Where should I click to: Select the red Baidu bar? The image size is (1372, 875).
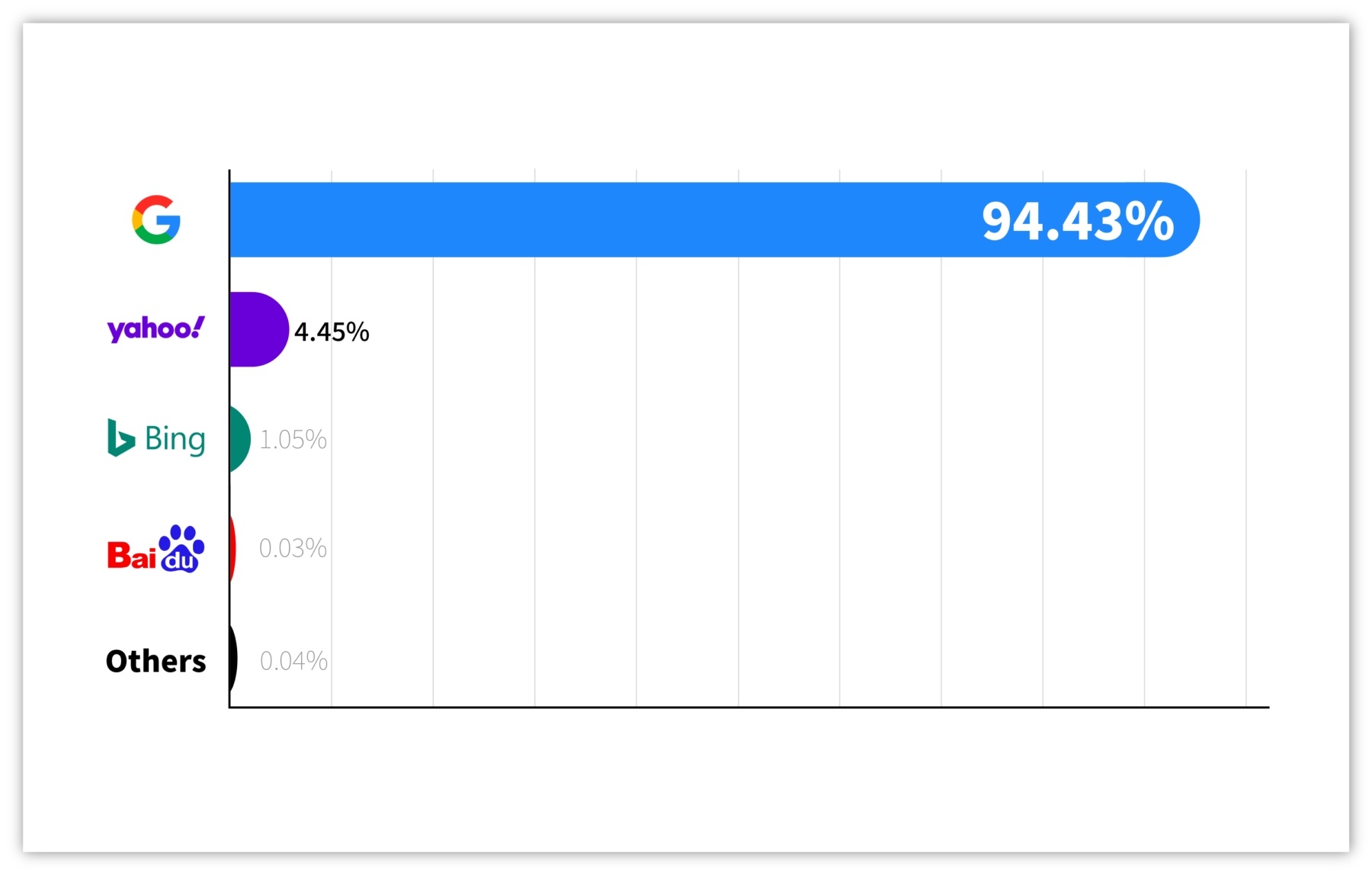point(232,549)
